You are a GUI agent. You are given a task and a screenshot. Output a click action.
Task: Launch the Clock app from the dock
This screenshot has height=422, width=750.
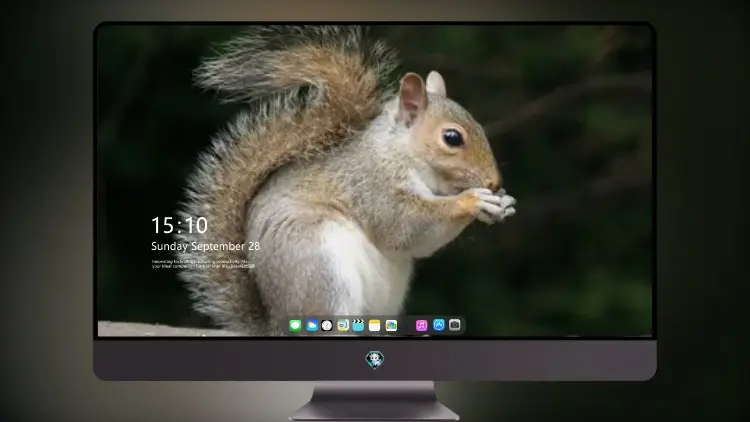[327, 325]
